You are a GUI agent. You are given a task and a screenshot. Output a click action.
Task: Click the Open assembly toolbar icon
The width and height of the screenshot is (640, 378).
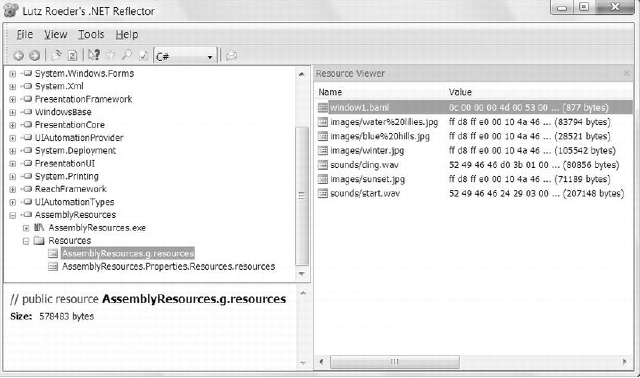(57, 55)
